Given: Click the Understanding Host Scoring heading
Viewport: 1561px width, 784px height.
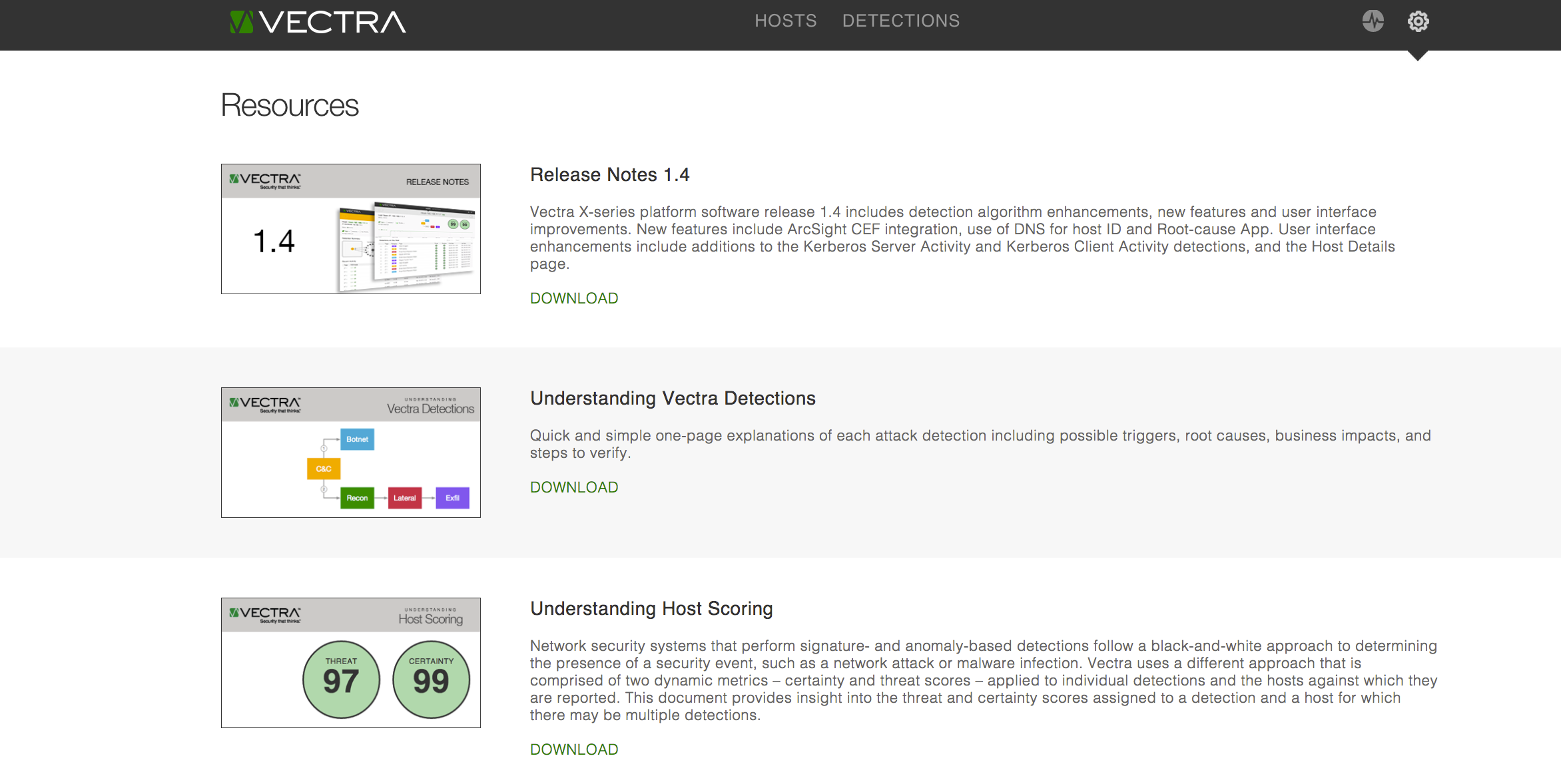Looking at the screenshot, I should (x=651, y=608).
